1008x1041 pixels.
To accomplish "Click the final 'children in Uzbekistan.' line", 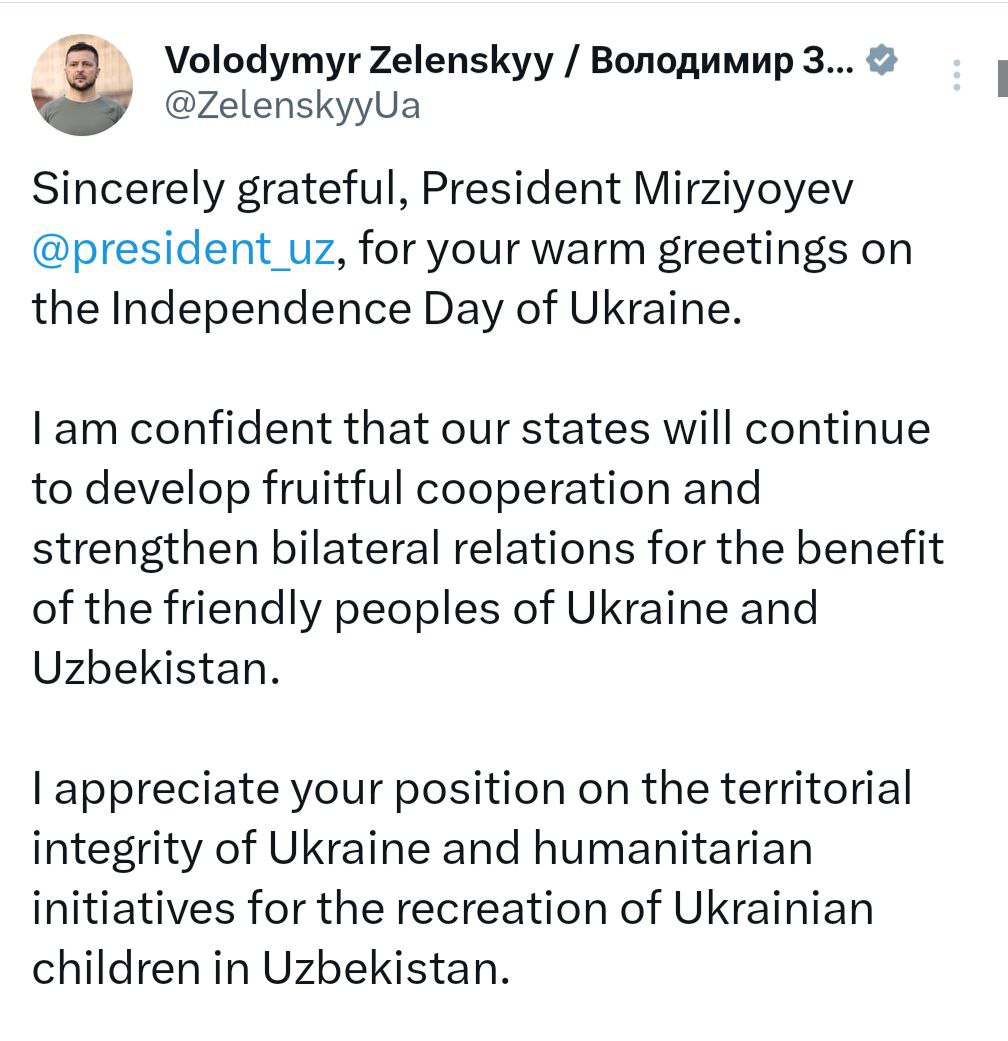I will [x=271, y=969].
